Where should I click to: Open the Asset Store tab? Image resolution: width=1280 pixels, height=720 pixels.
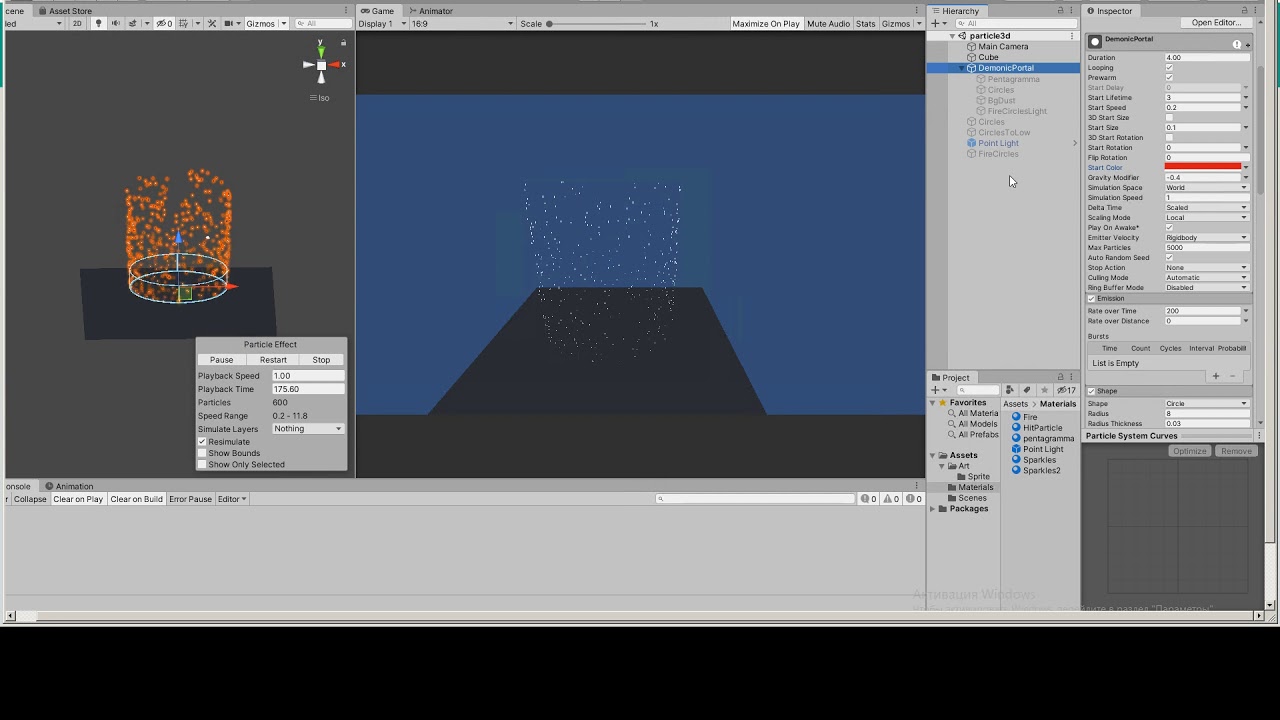65,11
